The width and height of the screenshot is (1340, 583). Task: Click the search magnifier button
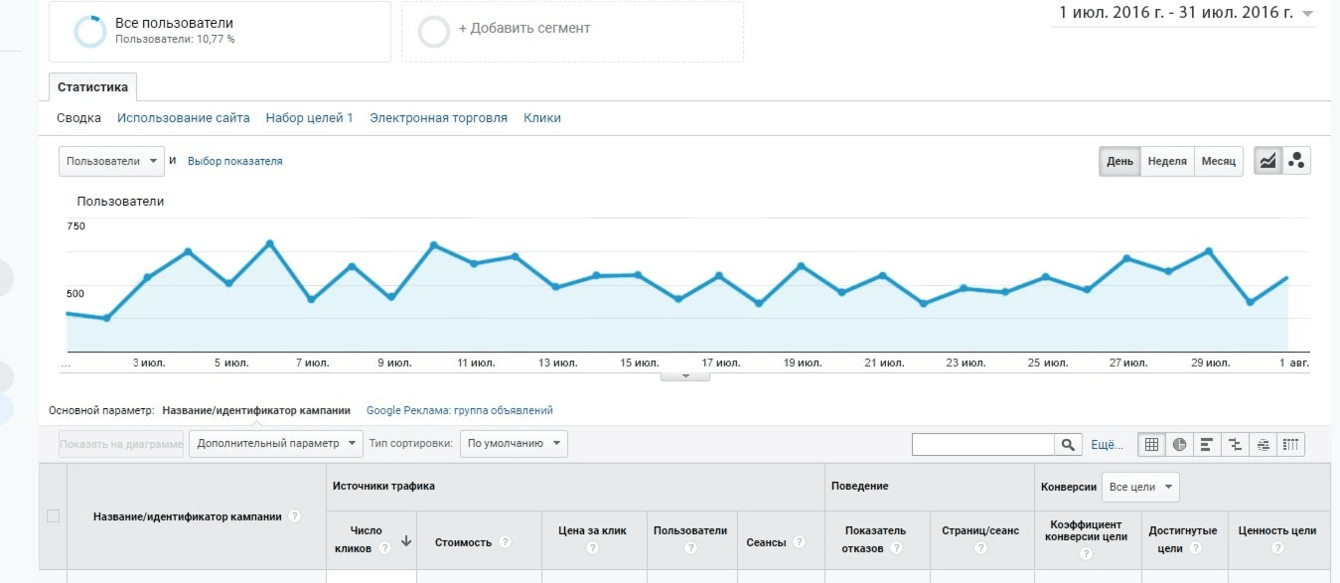pyautogui.click(x=1068, y=444)
